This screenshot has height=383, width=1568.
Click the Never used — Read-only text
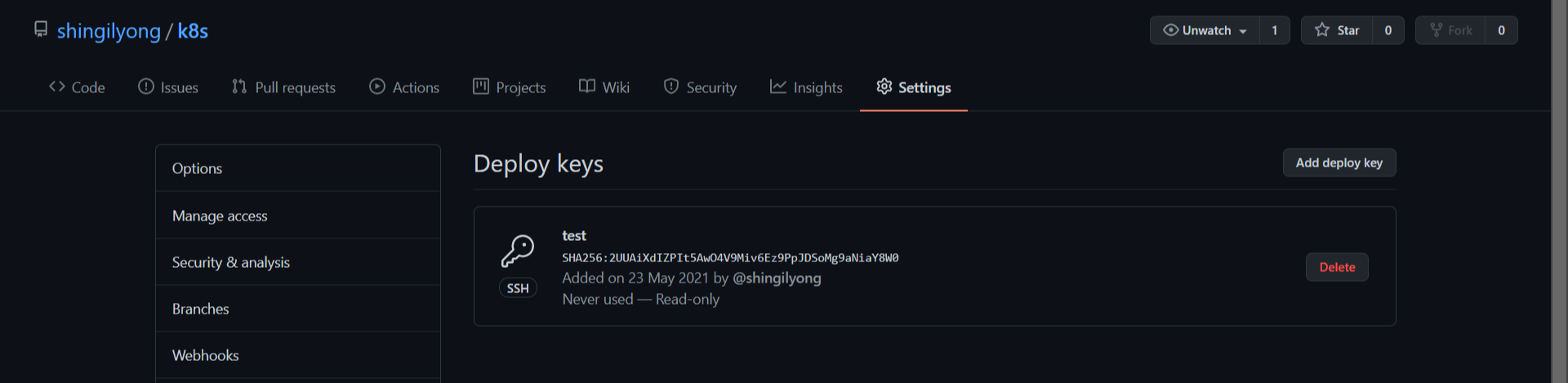click(641, 299)
